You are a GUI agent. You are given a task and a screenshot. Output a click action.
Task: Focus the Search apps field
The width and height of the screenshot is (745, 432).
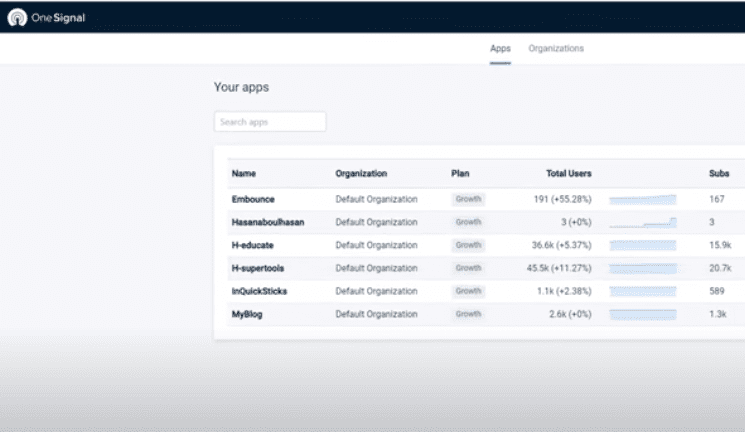point(270,122)
